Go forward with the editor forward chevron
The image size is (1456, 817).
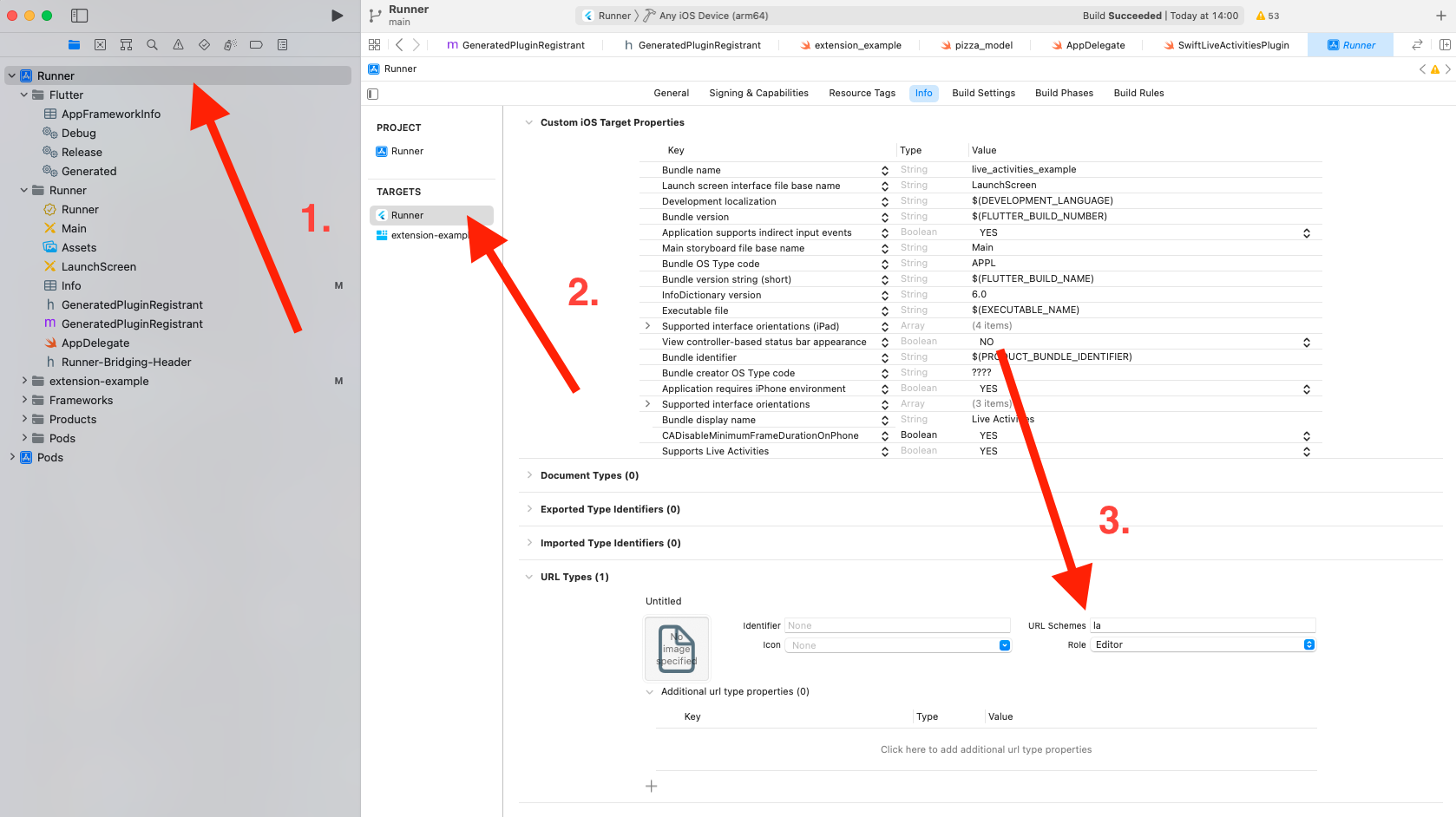[x=416, y=45]
